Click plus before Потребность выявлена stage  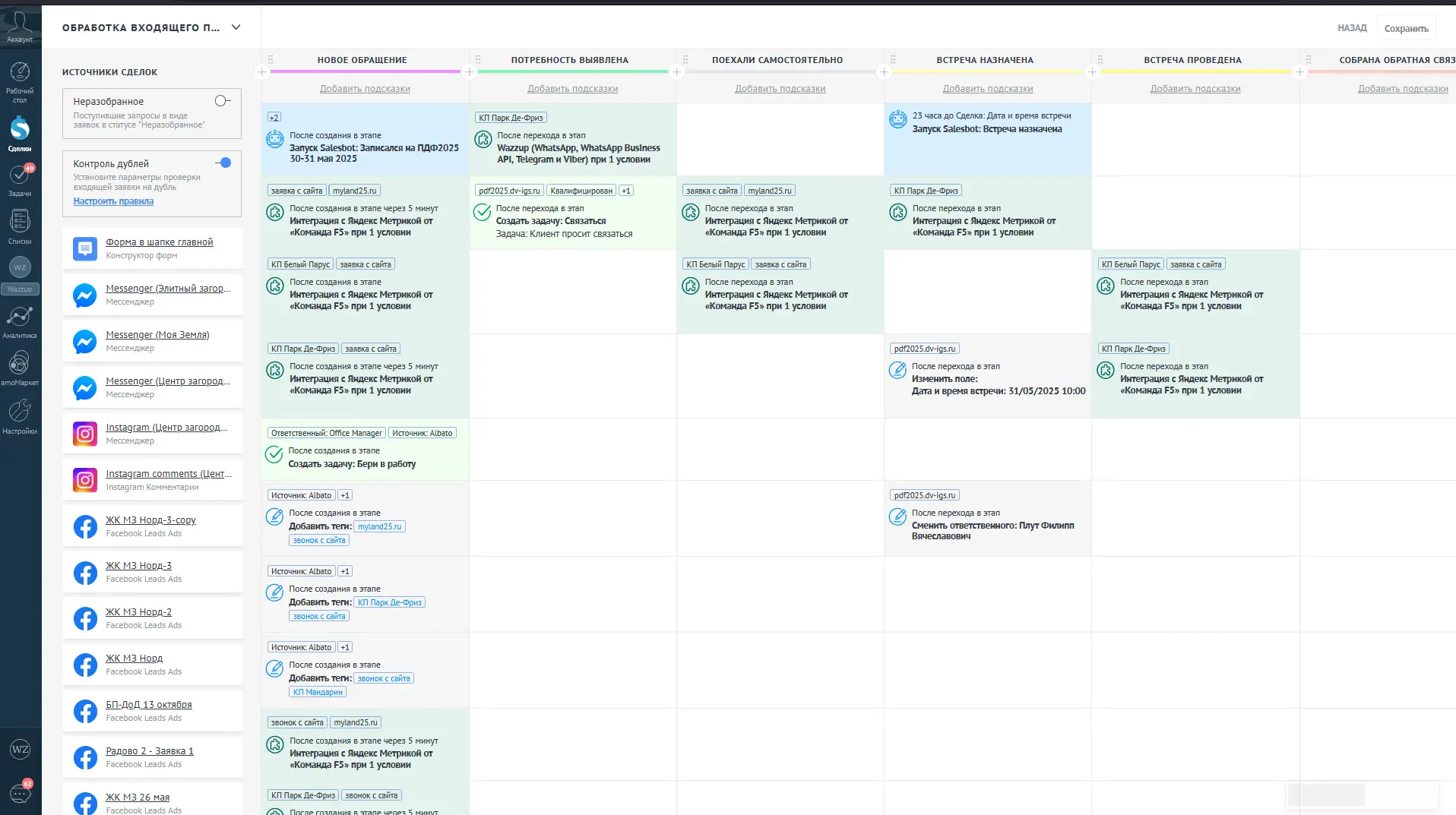click(x=470, y=72)
